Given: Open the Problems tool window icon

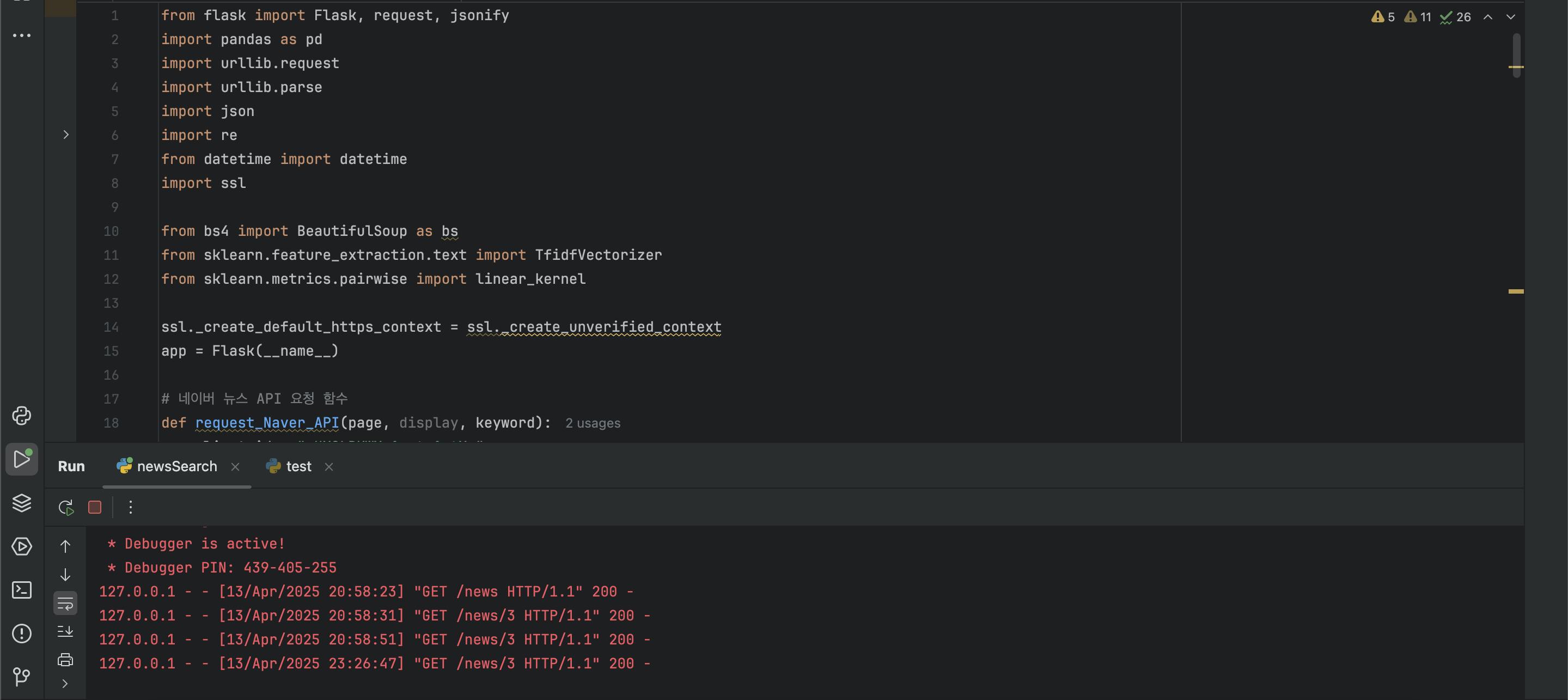Looking at the screenshot, I should [22, 634].
